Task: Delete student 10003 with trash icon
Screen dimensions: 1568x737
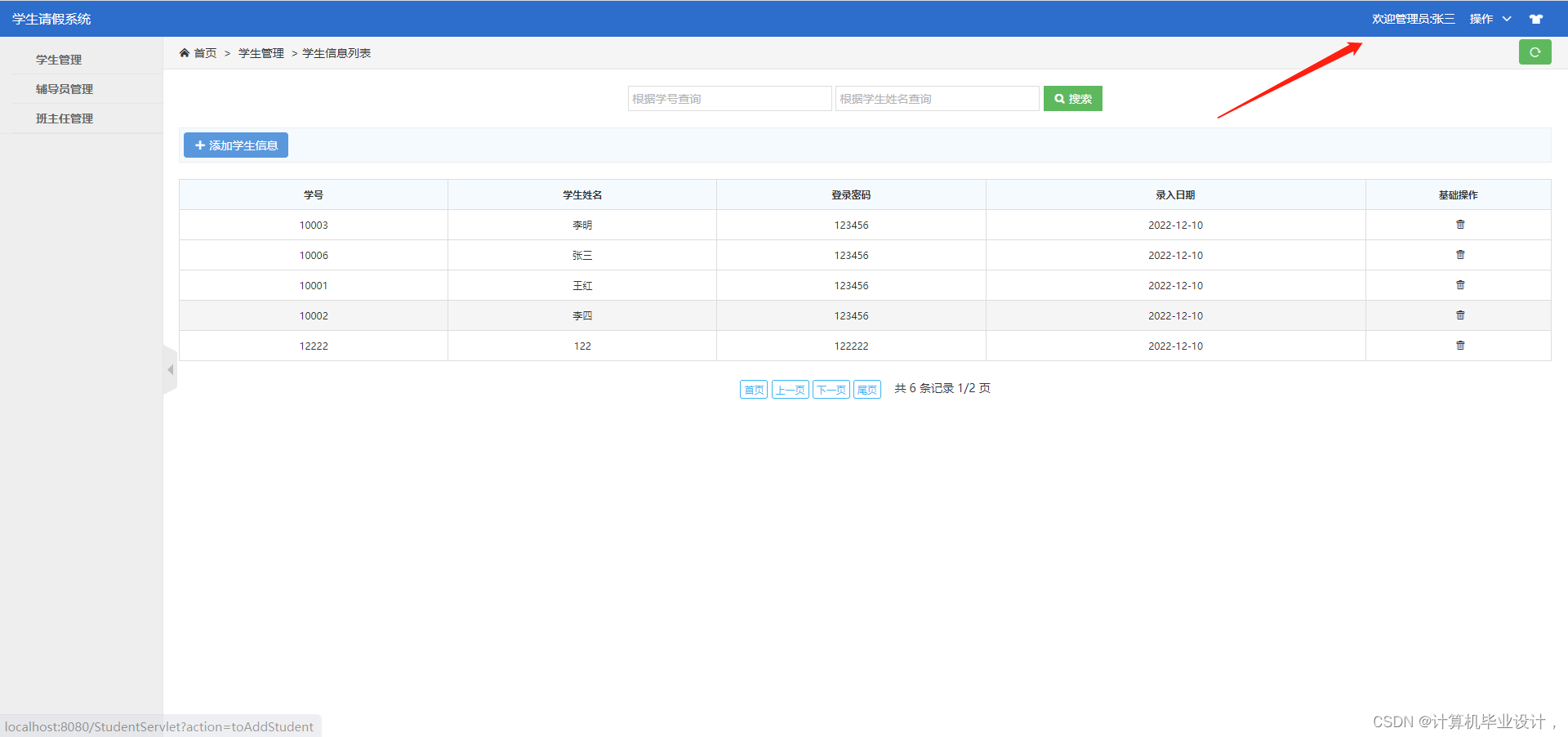Action: 1460,225
